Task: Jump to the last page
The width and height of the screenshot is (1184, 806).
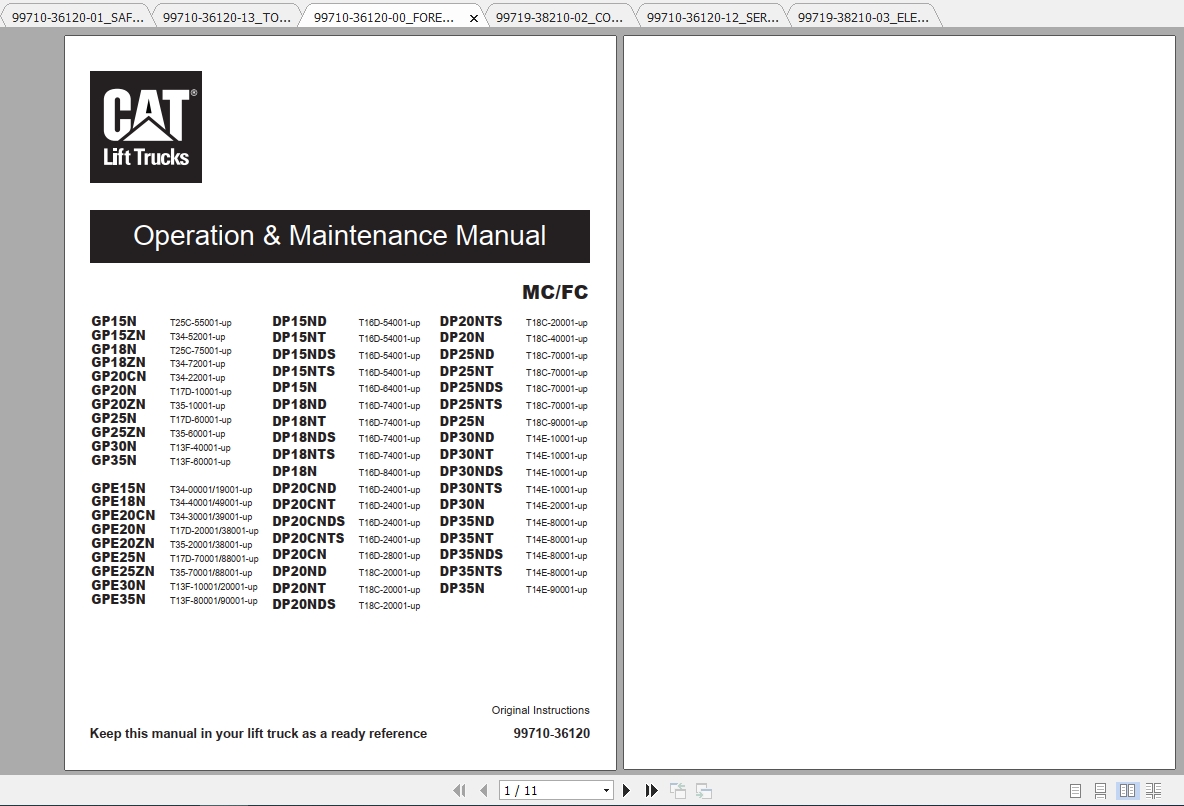Action: click(652, 790)
